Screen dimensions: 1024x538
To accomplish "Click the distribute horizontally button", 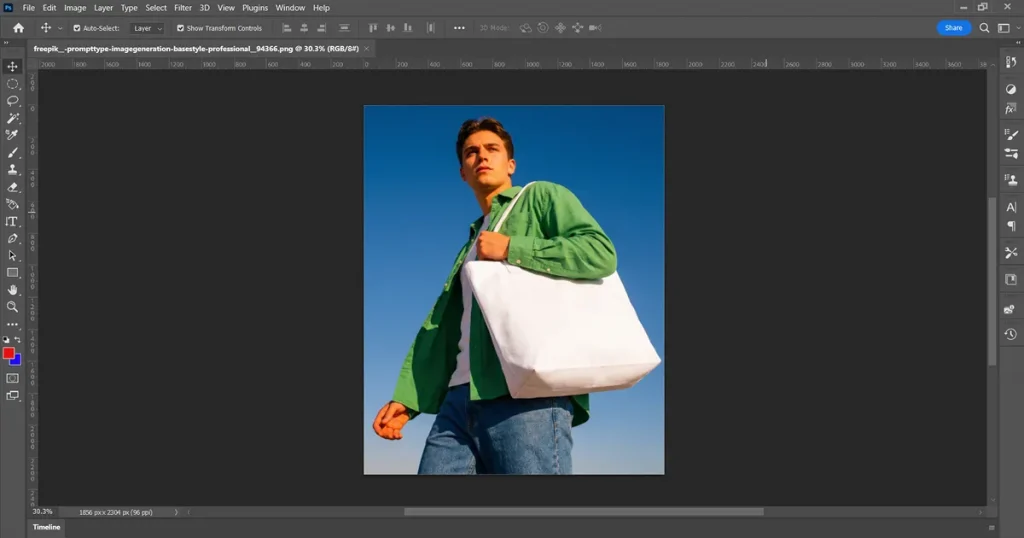I will [430, 28].
